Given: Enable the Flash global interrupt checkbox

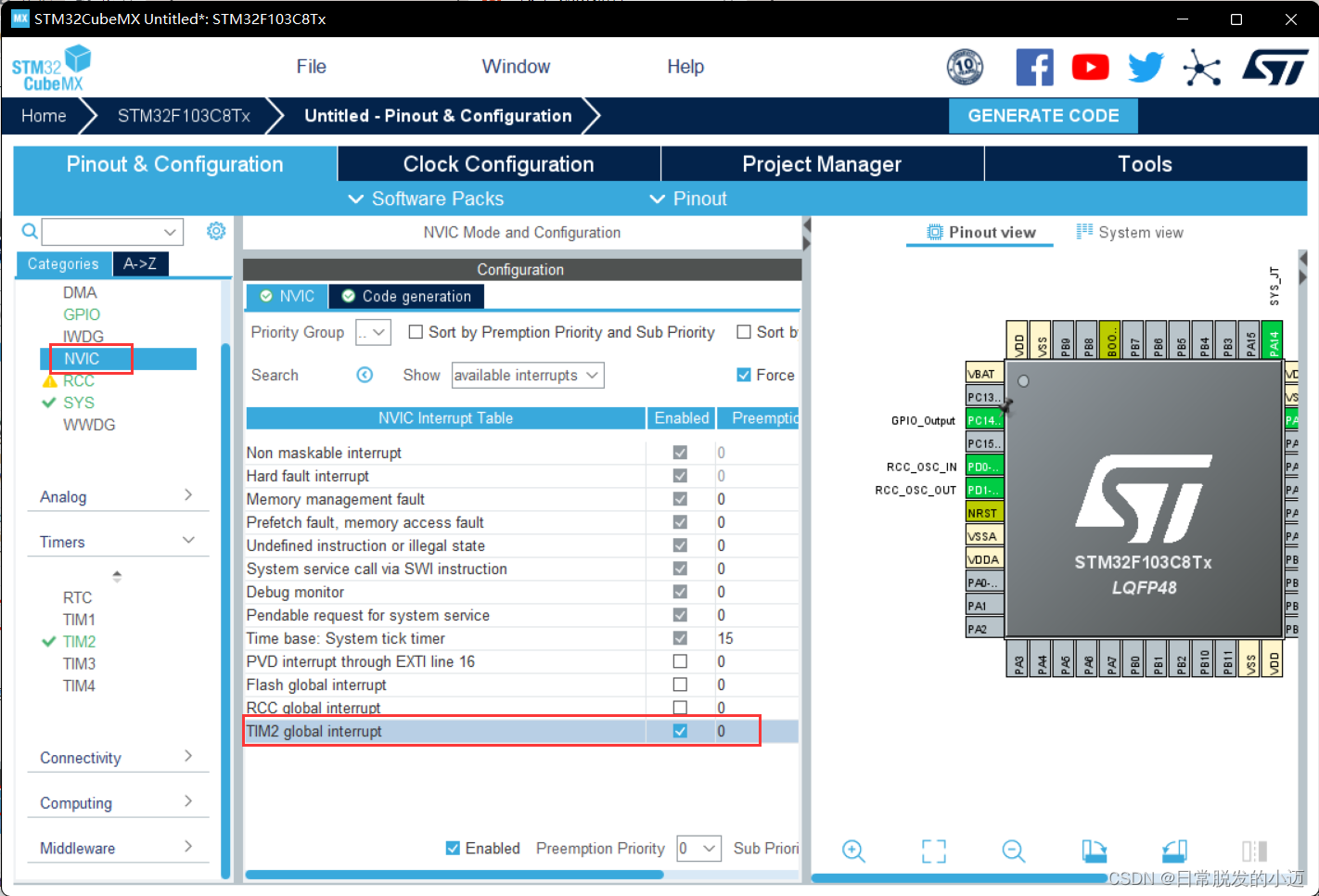Looking at the screenshot, I should tap(680, 685).
